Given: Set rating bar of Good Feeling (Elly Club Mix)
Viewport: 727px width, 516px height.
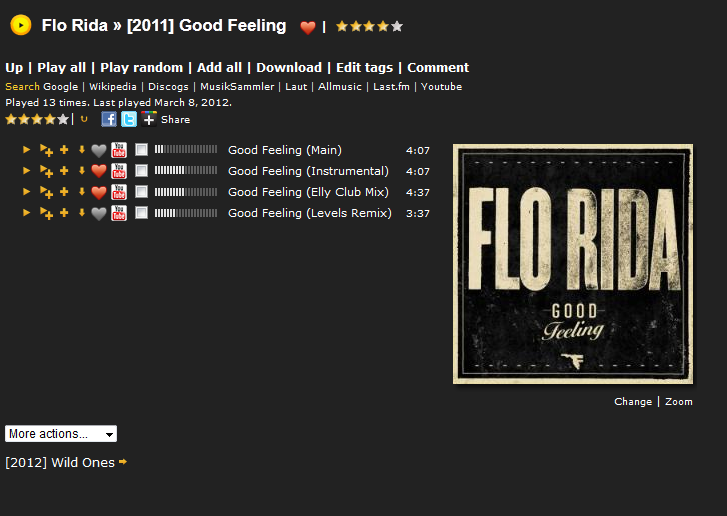Looking at the screenshot, I should coord(185,192).
